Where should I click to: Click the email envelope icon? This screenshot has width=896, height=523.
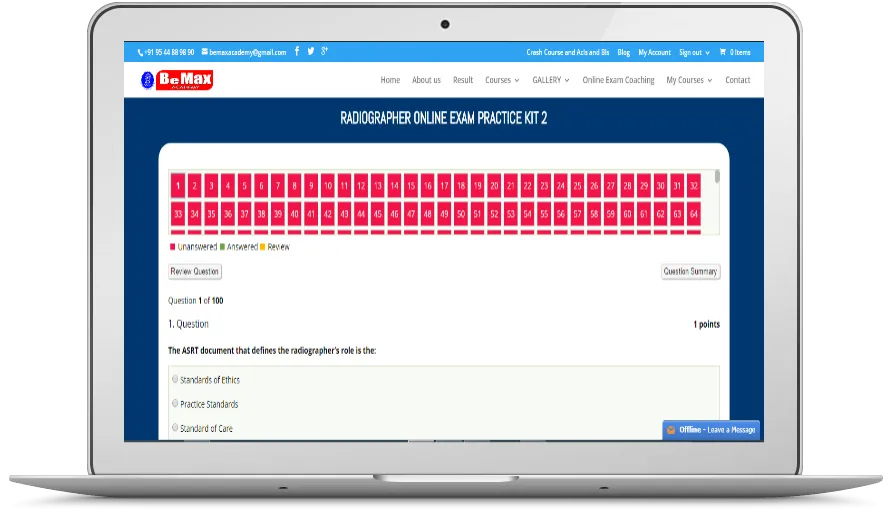[x=205, y=52]
